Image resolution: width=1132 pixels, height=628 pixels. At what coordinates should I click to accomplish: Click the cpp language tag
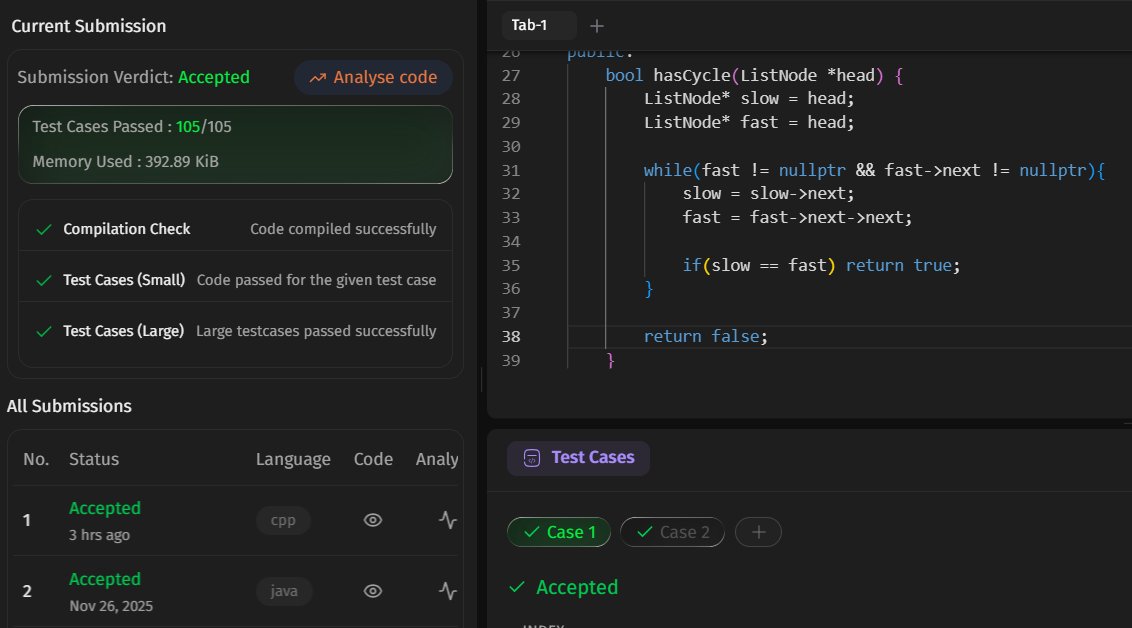click(x=283, y=520)
